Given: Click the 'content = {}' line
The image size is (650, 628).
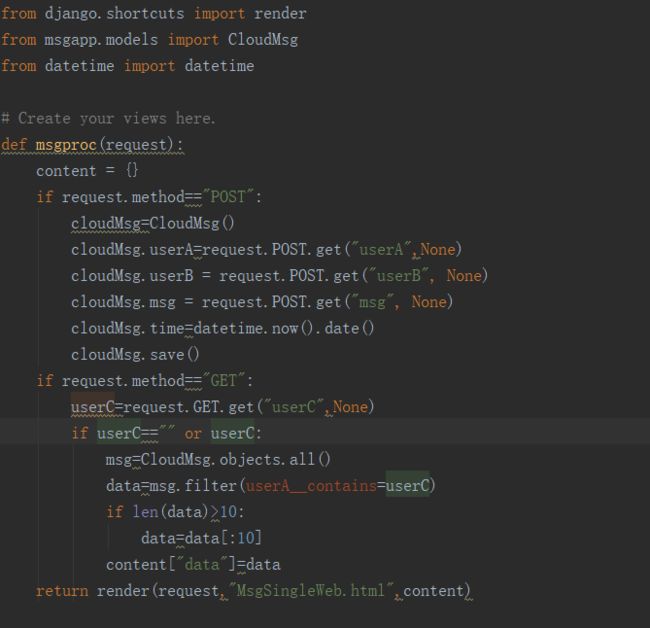Looking at the screenshot, I should (x=87, y=171).
